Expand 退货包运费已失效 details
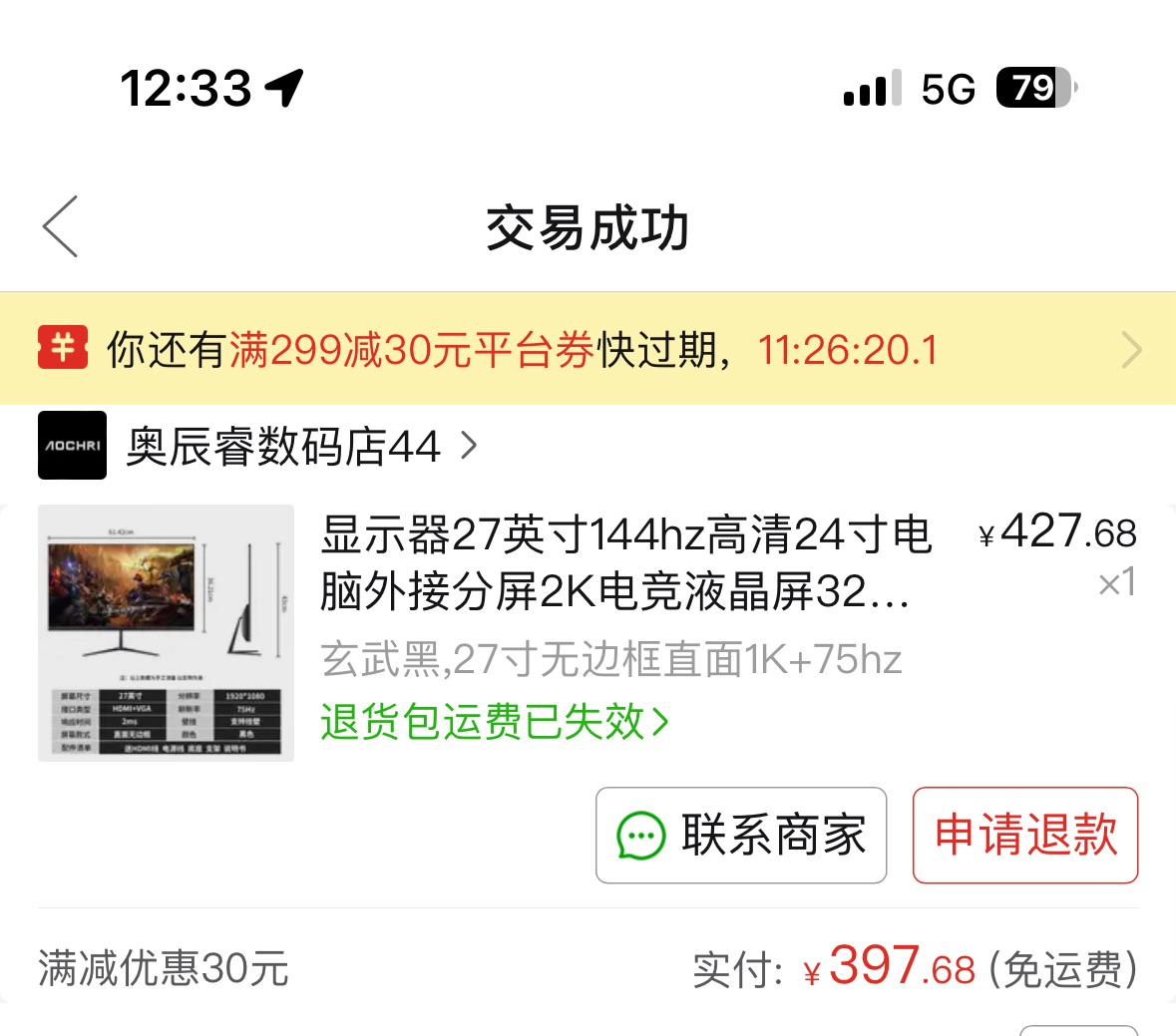Viewport: 1176px width, 1036px height. tap(495, 721)
